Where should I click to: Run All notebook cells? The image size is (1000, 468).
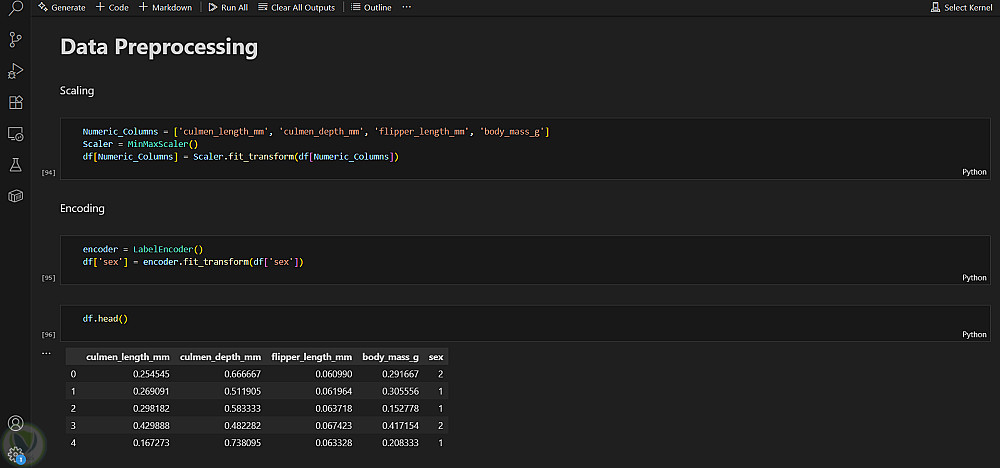coord(228,7)
